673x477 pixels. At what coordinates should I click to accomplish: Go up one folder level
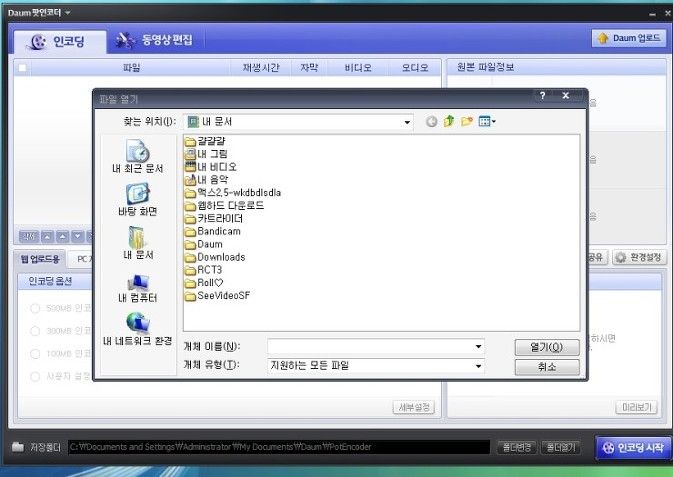click(x=449, y=121)
